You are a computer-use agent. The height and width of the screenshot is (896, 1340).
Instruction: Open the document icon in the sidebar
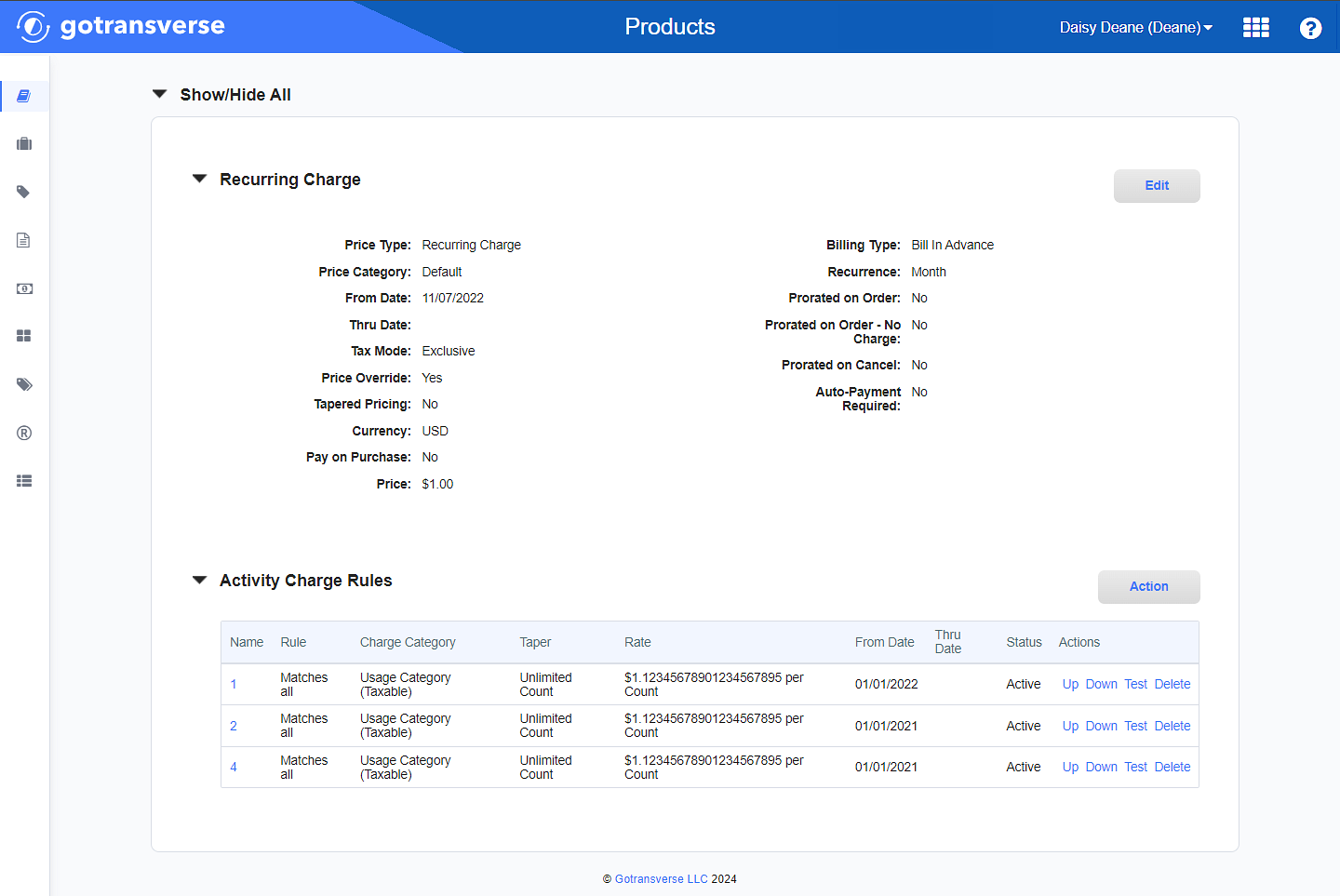click(24, 240)
